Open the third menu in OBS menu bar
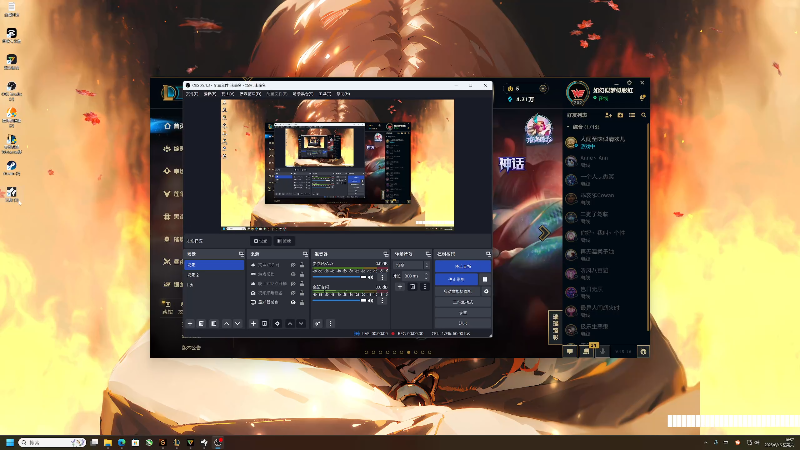 228,94
